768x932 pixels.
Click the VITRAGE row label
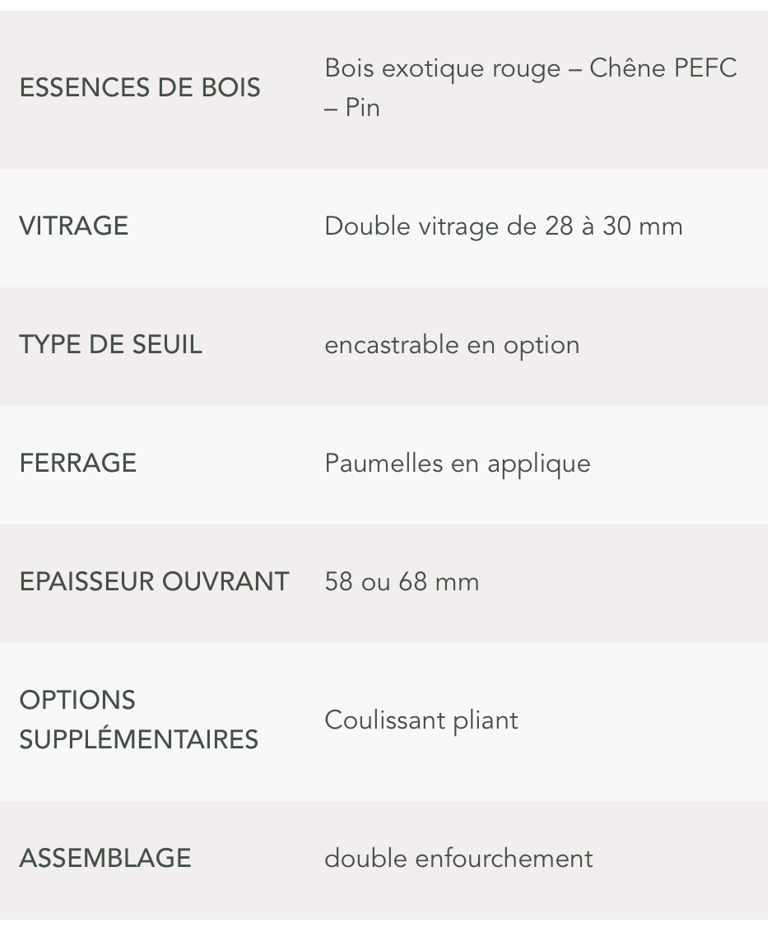click(x=74, y=226)
